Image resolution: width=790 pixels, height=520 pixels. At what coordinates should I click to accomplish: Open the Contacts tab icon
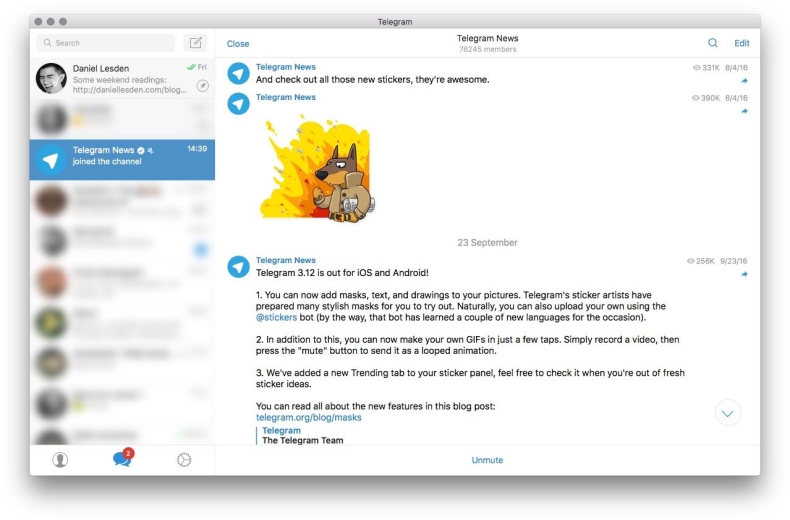[x=60, y=460]
